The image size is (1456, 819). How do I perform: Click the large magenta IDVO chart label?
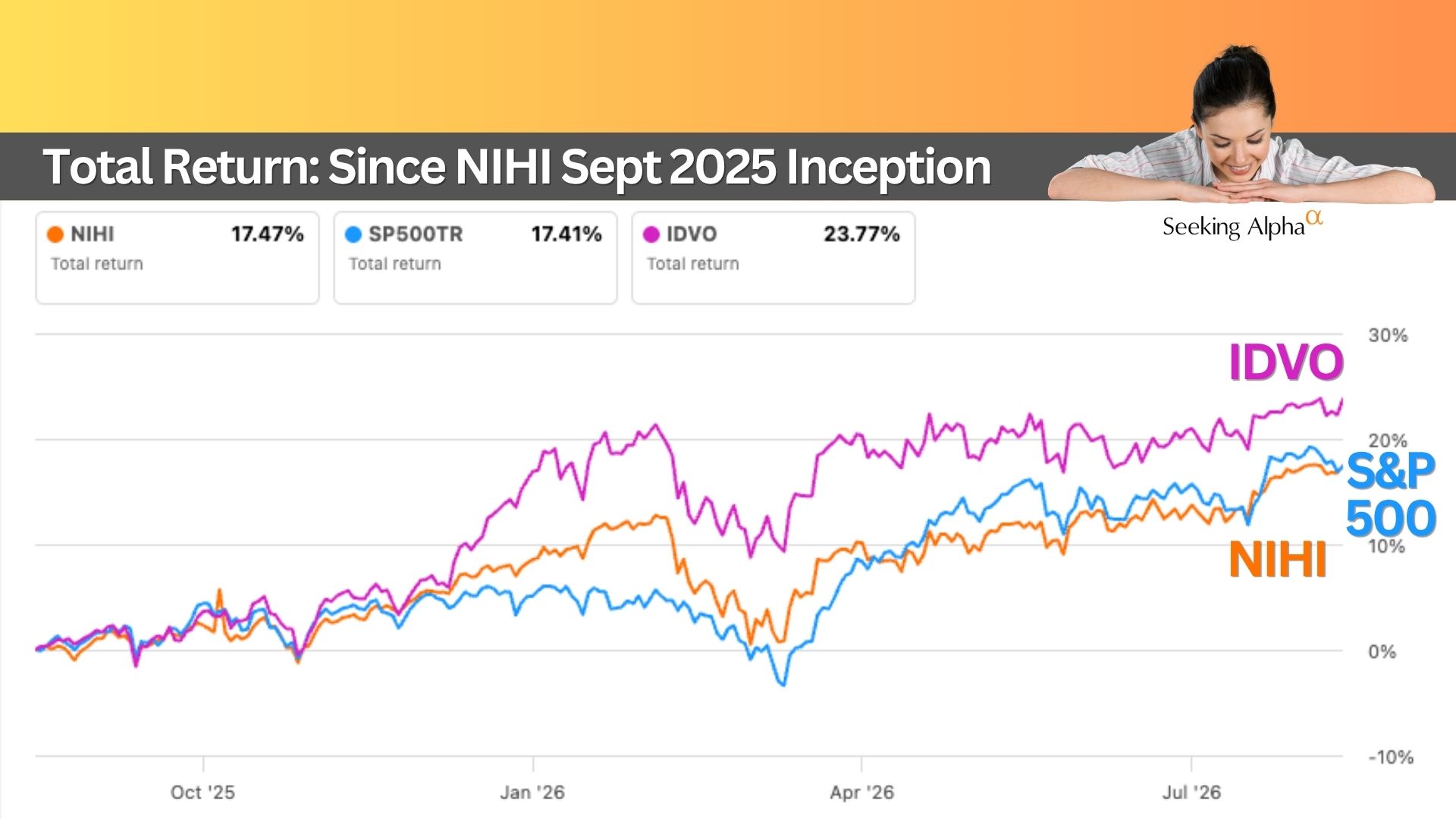tap(1286, 362)
